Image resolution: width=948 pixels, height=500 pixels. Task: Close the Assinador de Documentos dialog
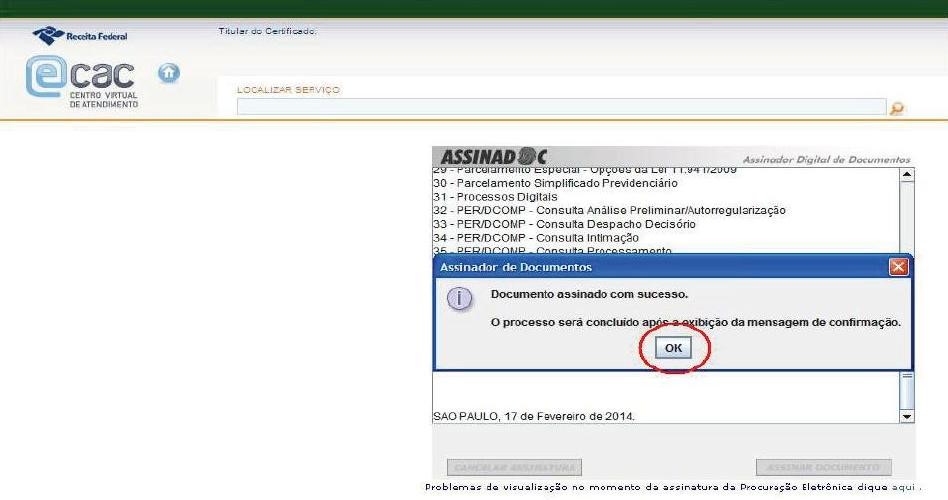pos(898,267)
